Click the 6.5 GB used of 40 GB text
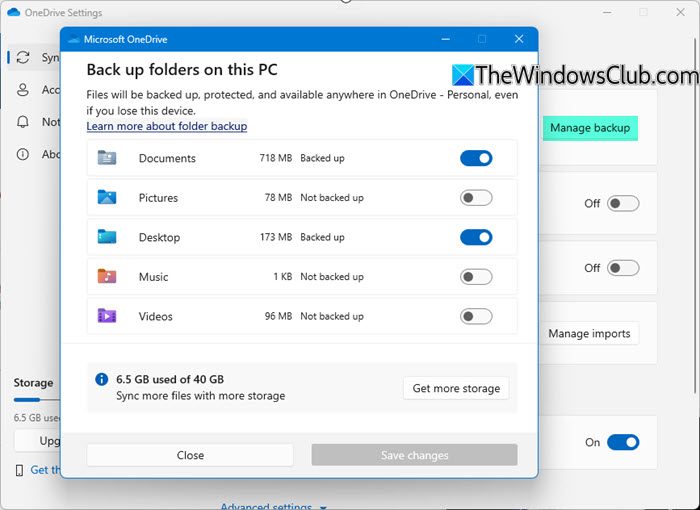The height and width of the screenshot is (510, 700). click(x=170, y=380)
